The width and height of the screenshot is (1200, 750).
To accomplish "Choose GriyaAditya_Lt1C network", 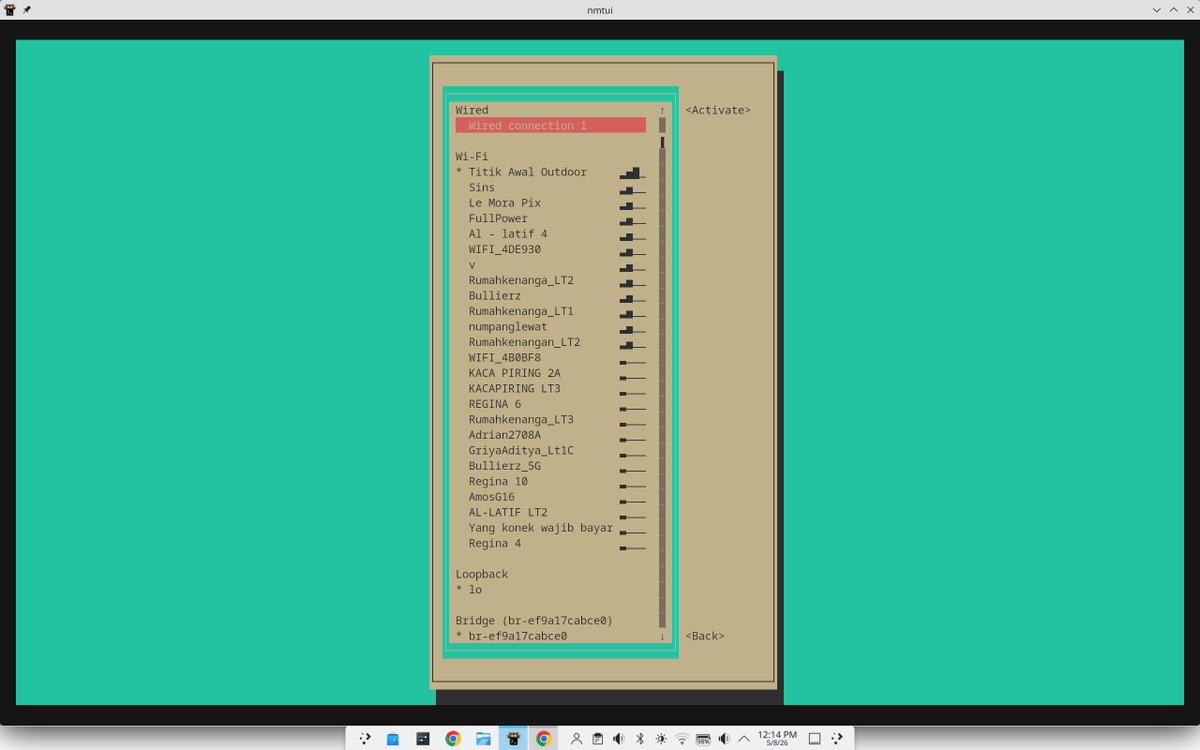I will pyautogui.click(x=550, y=450).
